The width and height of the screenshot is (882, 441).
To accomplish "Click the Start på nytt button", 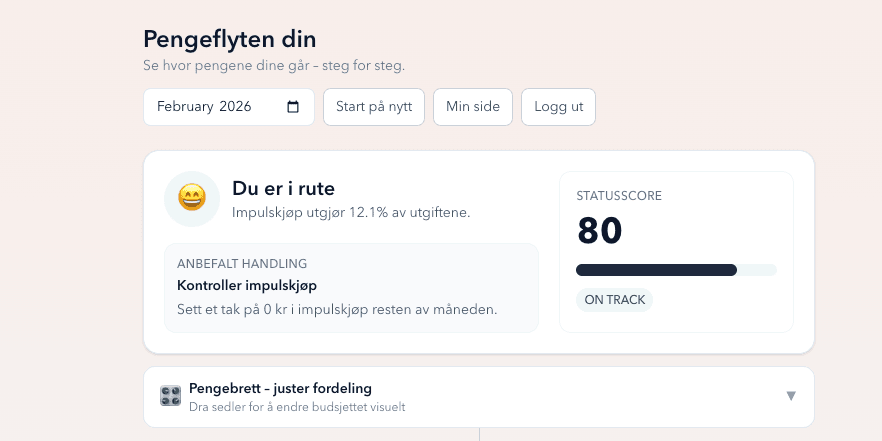I will tap(374, 107).
